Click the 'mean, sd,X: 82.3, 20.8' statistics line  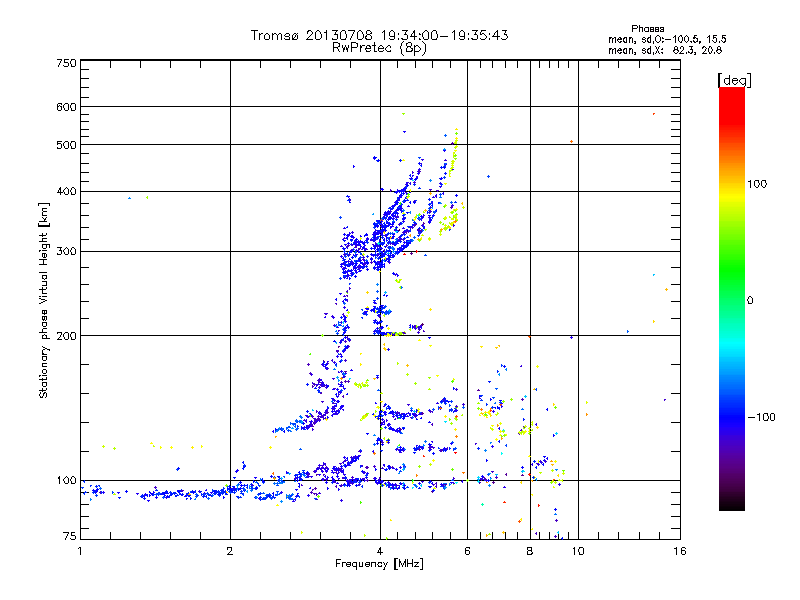click(665, 50)
